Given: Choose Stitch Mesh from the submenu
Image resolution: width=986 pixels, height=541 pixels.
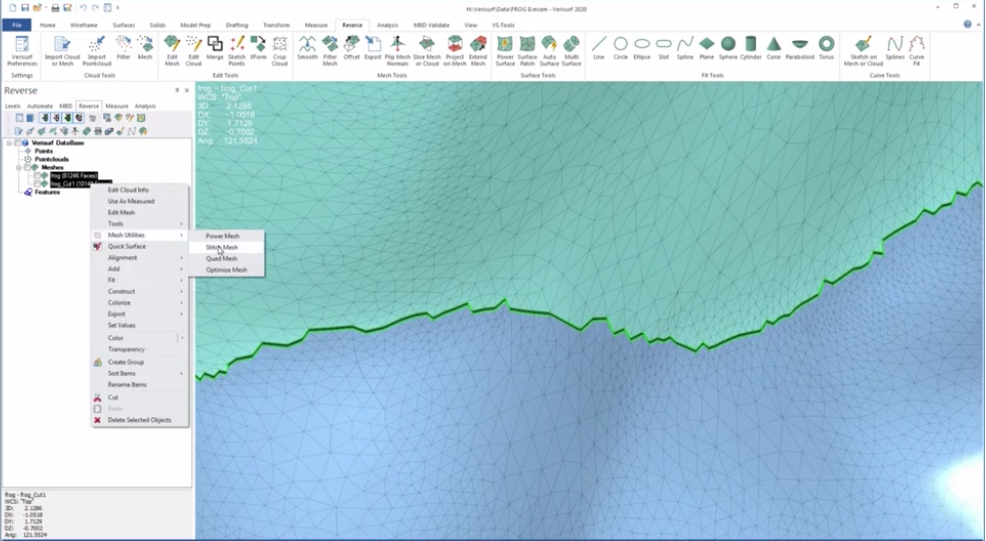Looking at the screenshot, I should click(x=226, y=247).
